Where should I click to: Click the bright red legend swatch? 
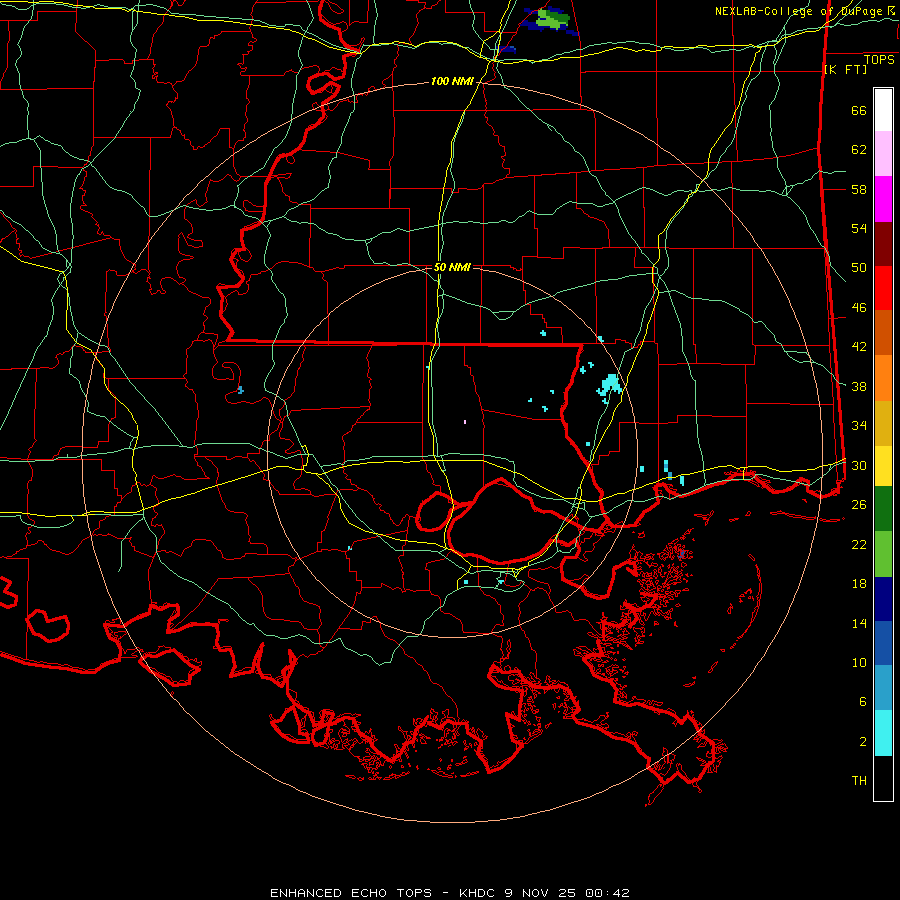[883, 288]
